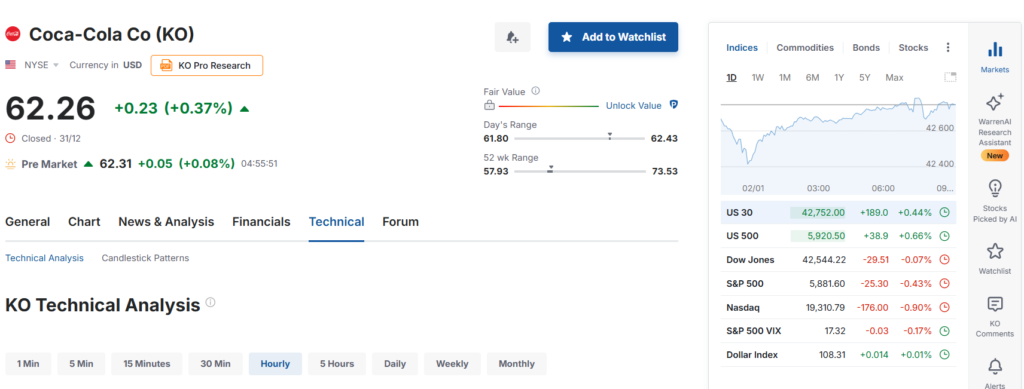
Task: Open the Financials tab
Action: tap(261, 222)
